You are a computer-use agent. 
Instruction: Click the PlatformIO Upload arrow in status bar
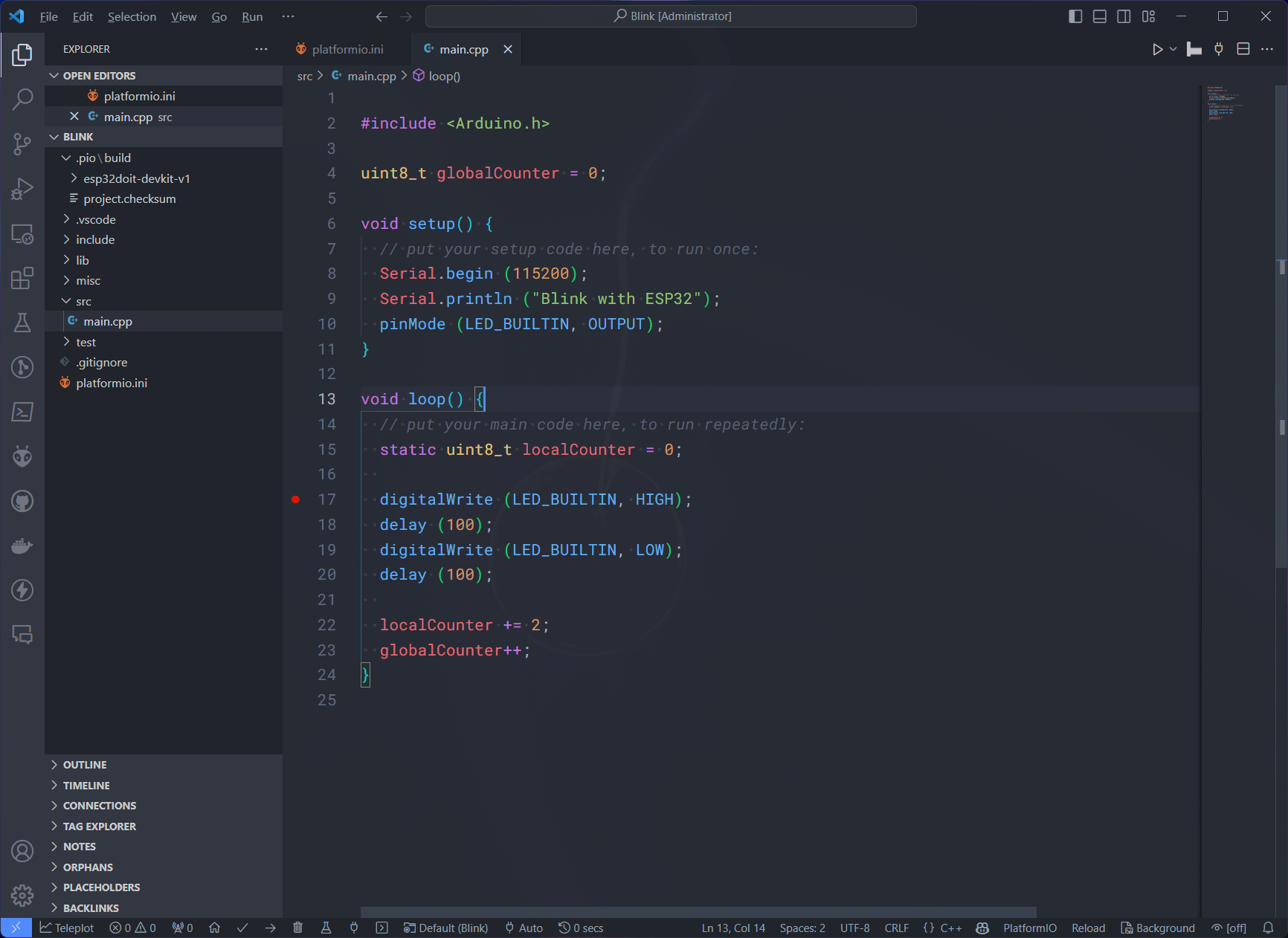270,928
